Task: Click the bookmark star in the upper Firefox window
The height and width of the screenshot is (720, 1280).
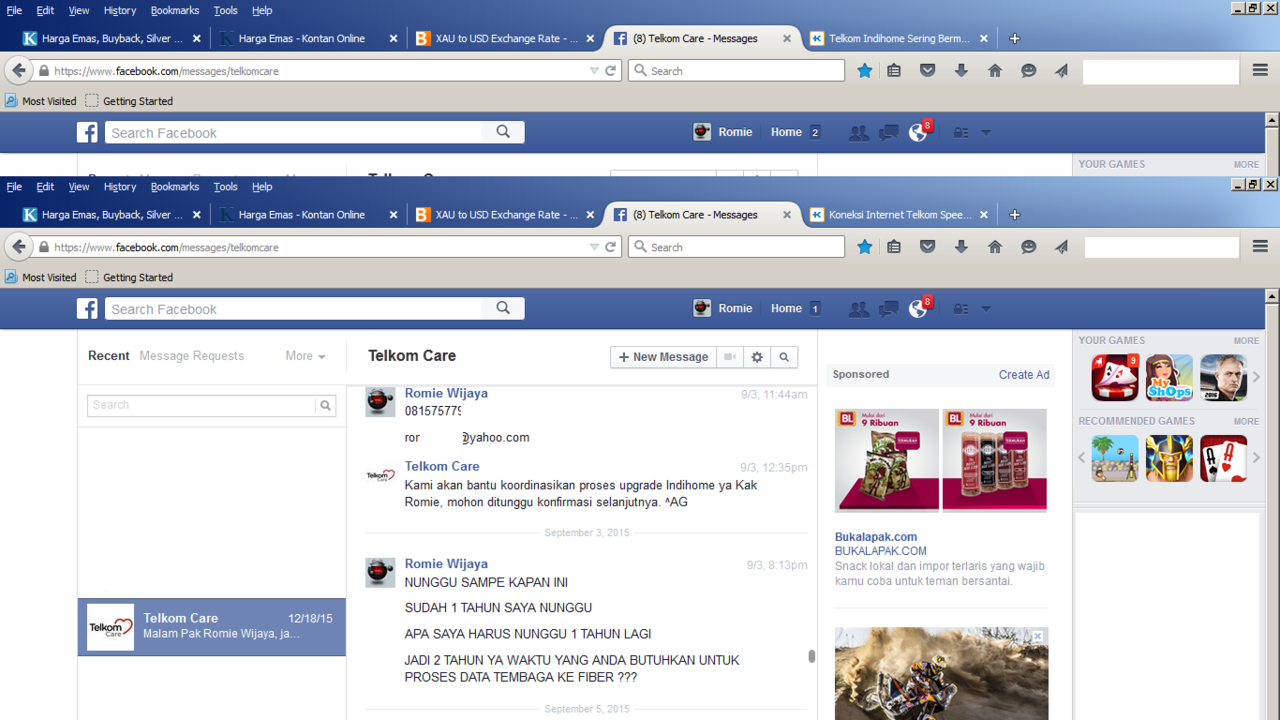Action: click(x=865, y=71)
